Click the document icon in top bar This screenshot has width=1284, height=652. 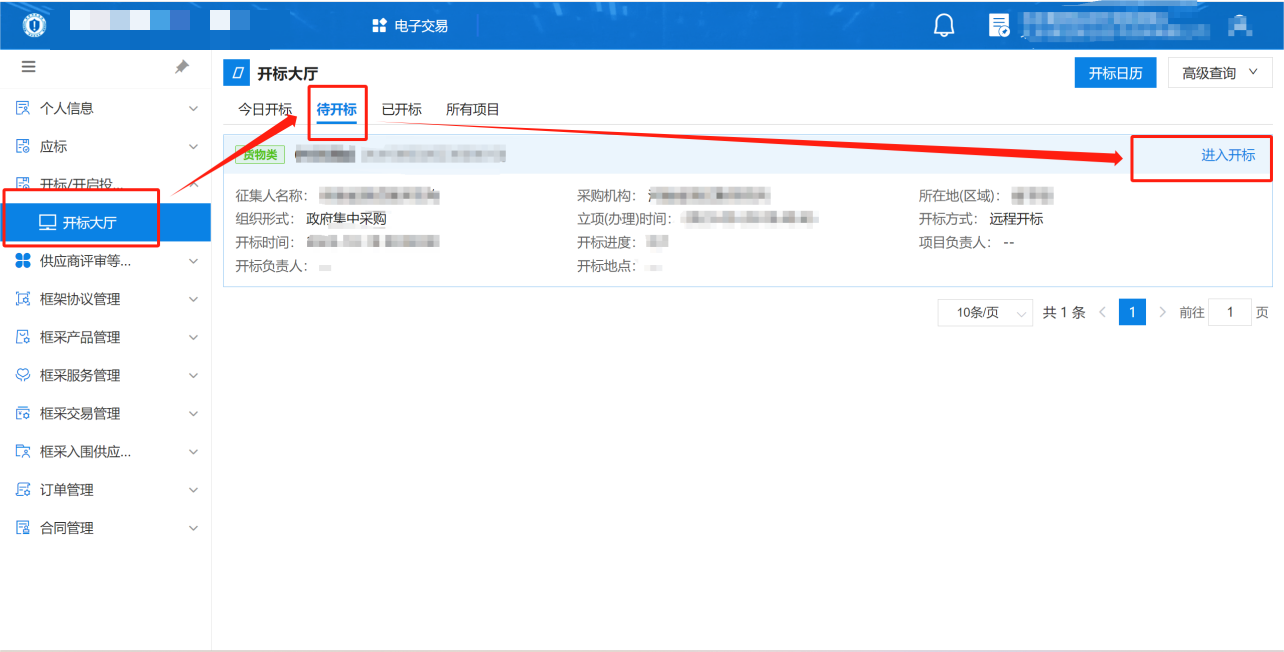click(999, 25)
